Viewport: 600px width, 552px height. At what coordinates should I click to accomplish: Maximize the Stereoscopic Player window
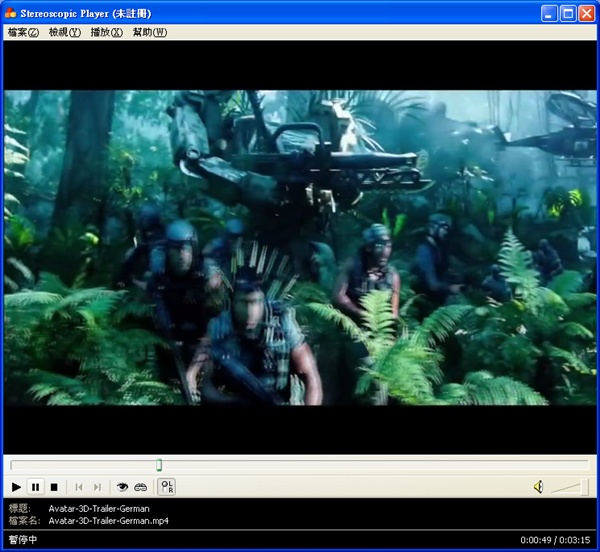point(568,14)
